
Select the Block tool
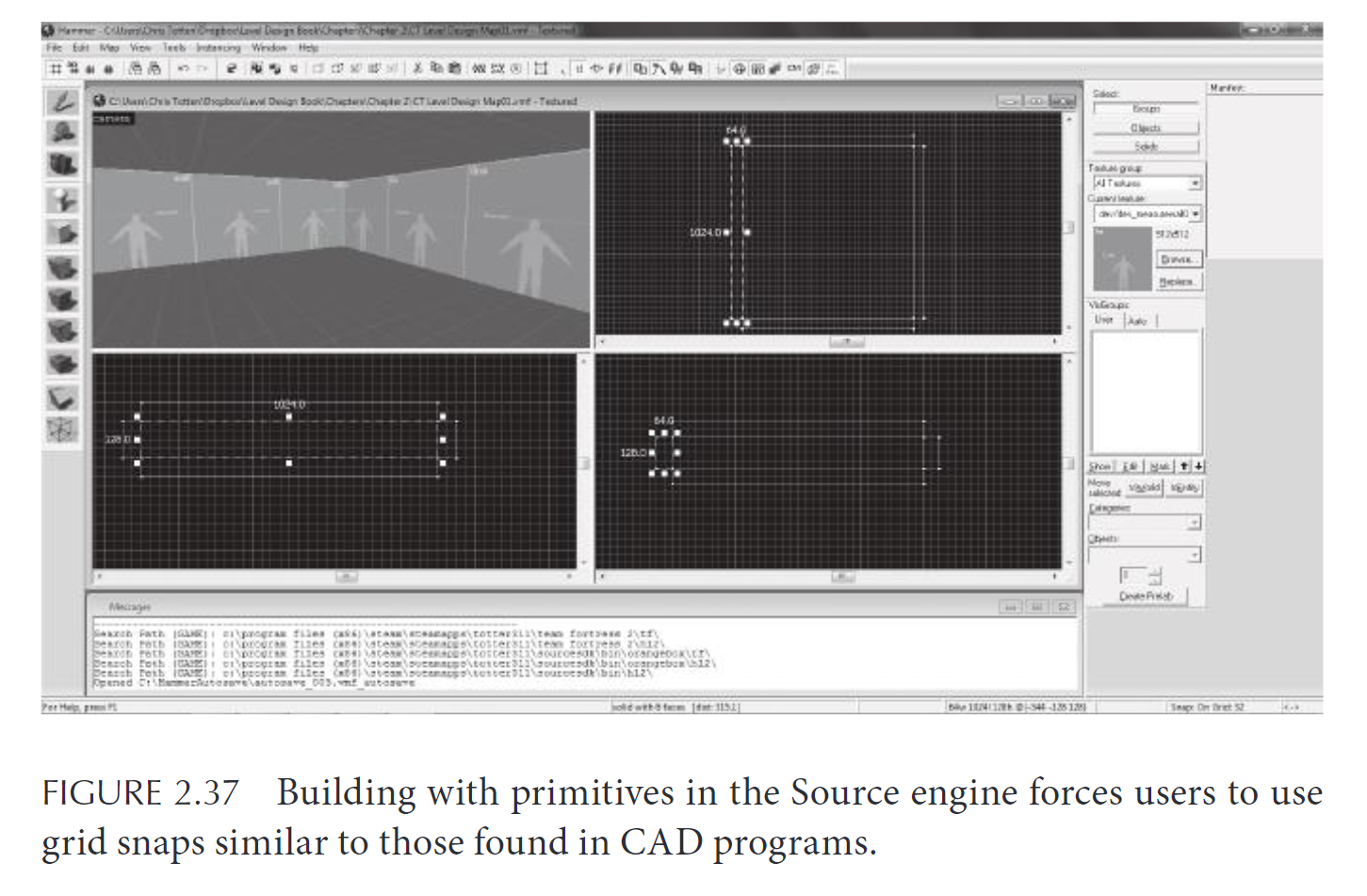pos(62,232)
